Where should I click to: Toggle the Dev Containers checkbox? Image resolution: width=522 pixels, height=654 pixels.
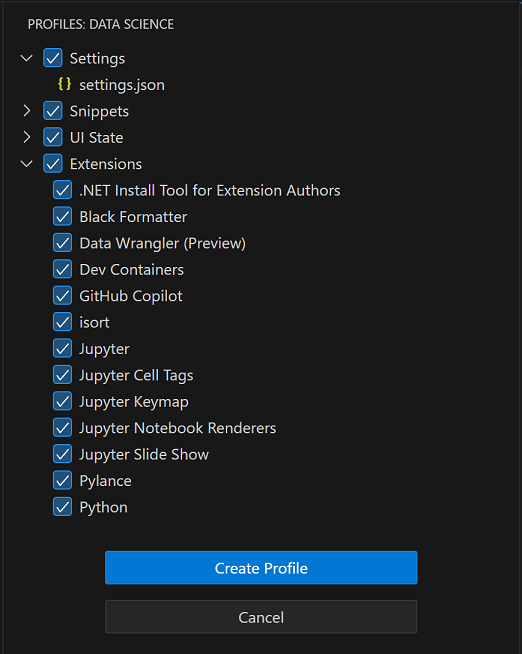[x=63, y=269]
